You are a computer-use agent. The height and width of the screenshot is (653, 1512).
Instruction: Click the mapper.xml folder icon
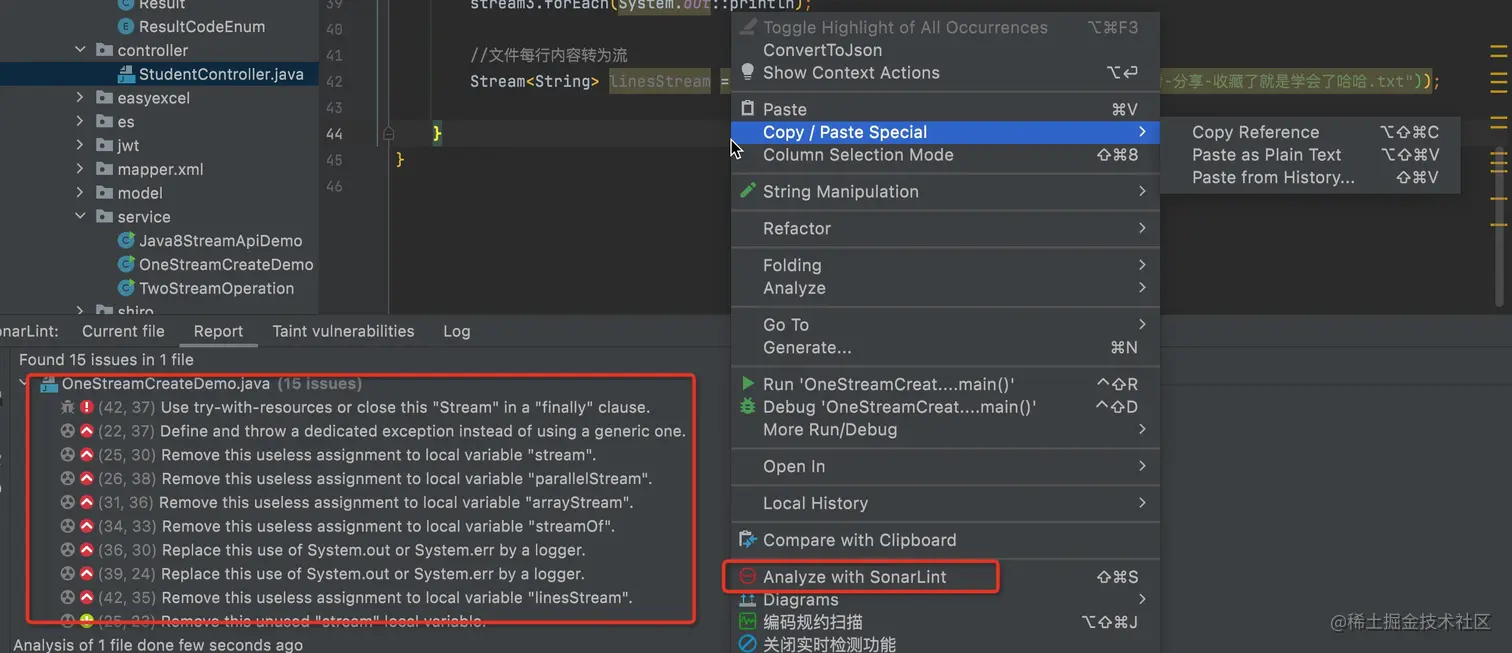coord(104,169)
